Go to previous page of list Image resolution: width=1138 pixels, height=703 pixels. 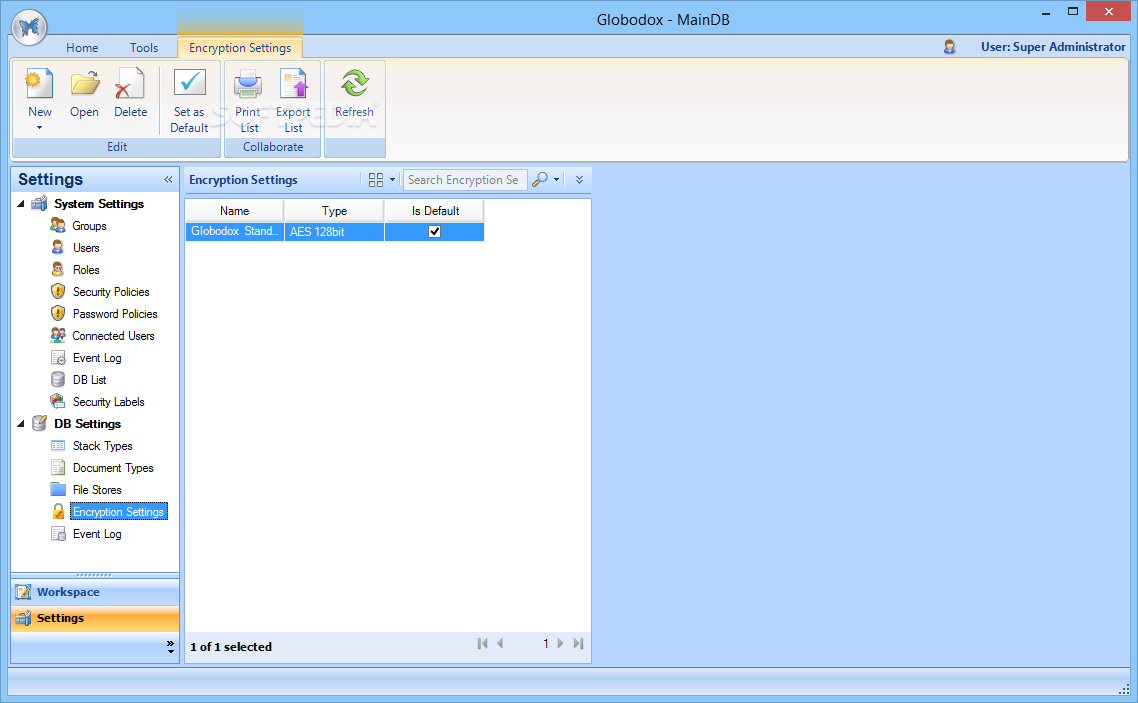pos(500,644)
